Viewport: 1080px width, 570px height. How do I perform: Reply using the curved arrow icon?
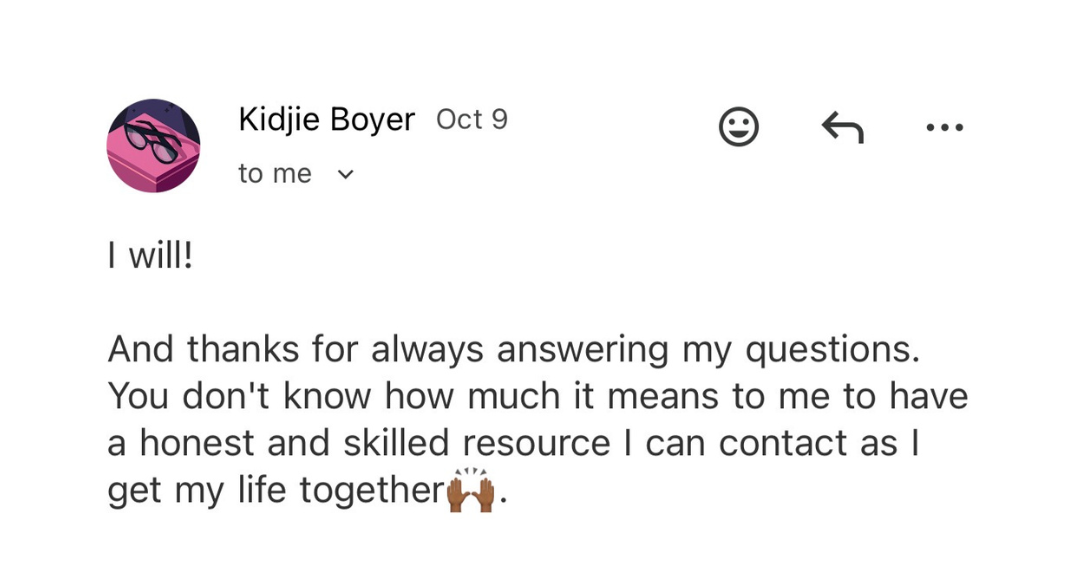pos(842,127)
